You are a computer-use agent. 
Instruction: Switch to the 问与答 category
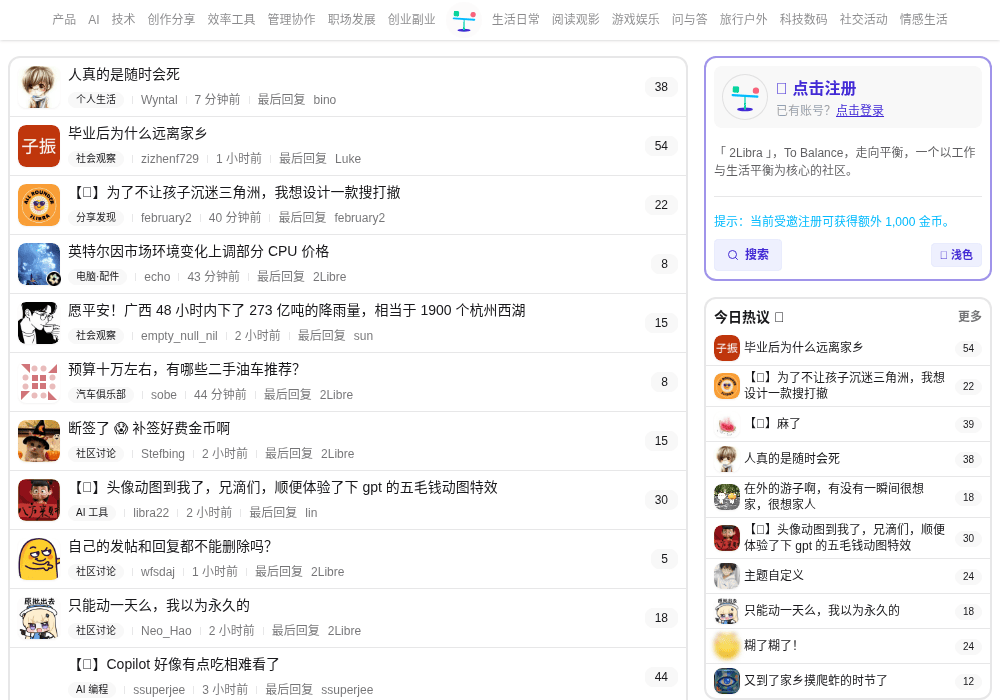click(x=689, y=19)
